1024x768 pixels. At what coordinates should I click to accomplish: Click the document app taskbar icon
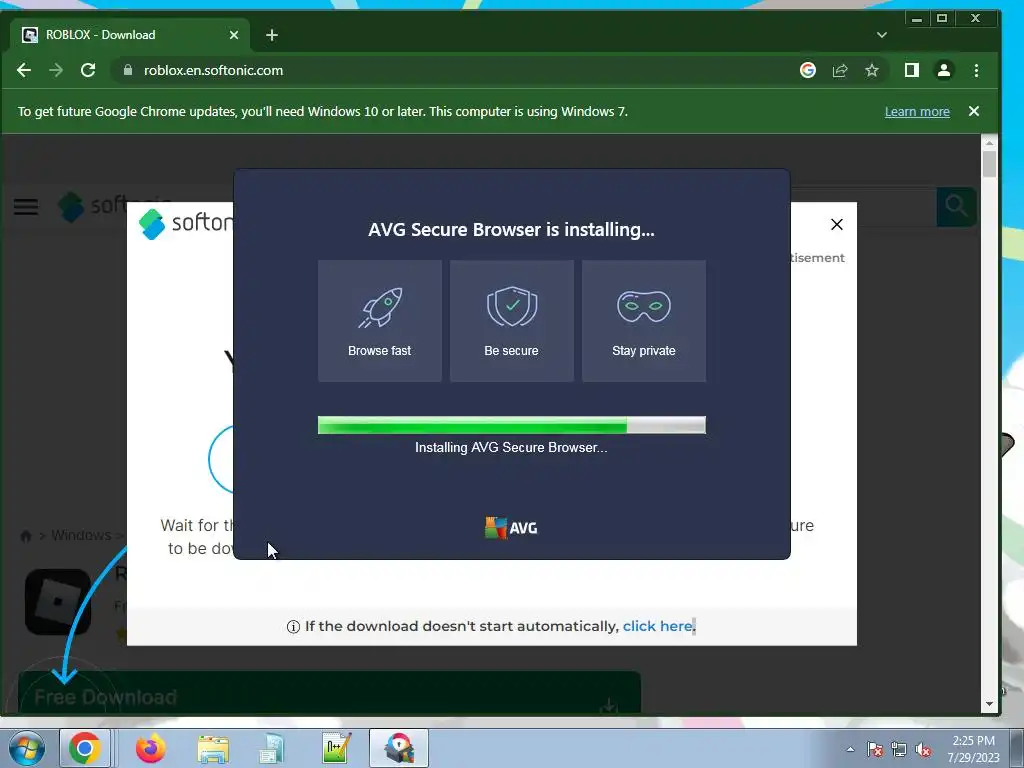pos(272,749)
